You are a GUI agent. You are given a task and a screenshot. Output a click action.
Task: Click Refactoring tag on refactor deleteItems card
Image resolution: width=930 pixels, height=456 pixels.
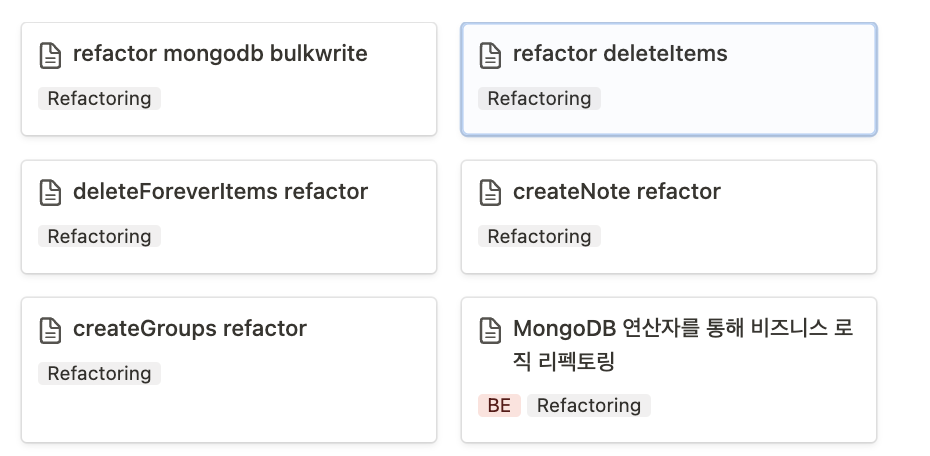[539, 98]
